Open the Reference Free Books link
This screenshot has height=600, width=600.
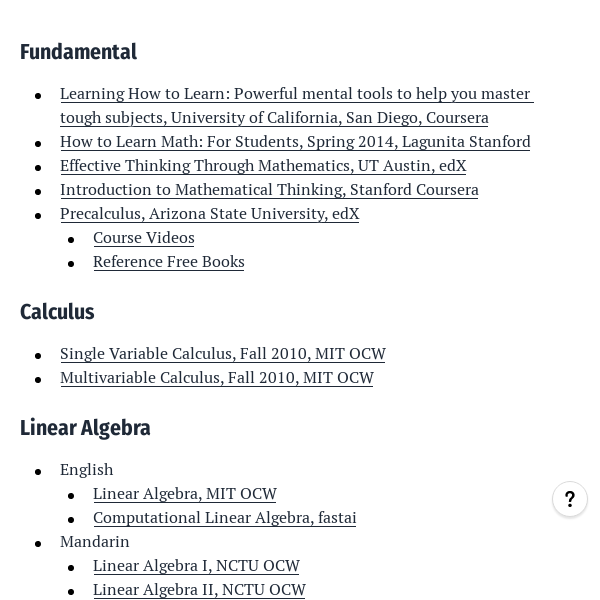[169, 262]
